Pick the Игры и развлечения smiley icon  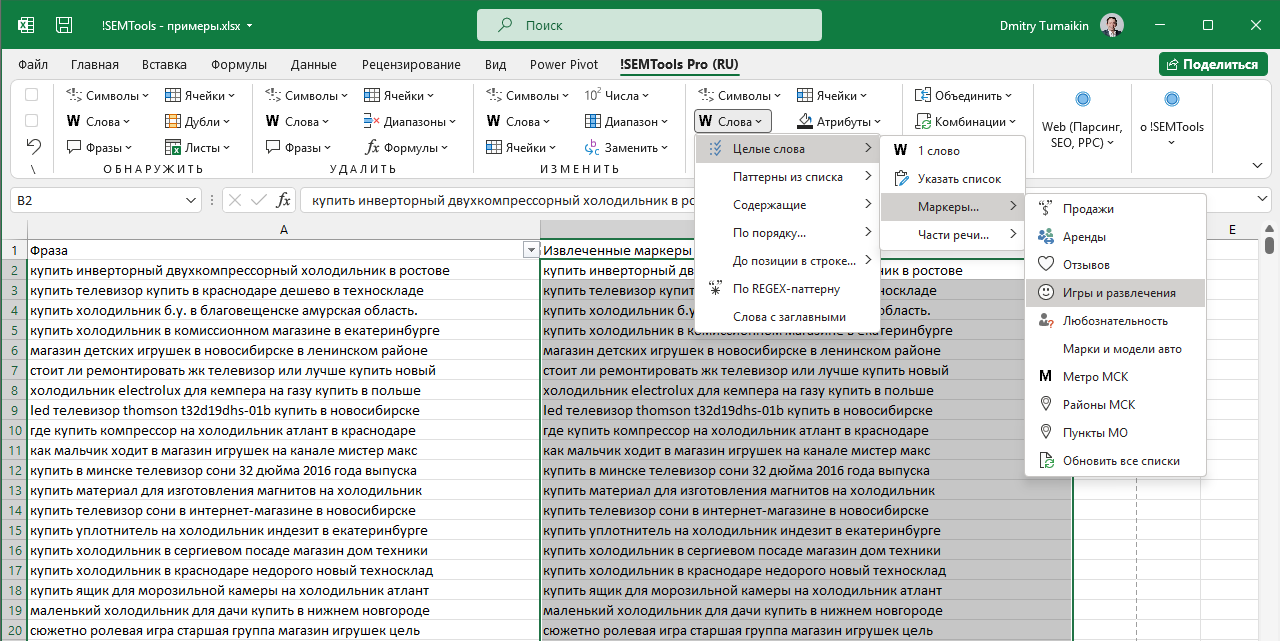1046,293
